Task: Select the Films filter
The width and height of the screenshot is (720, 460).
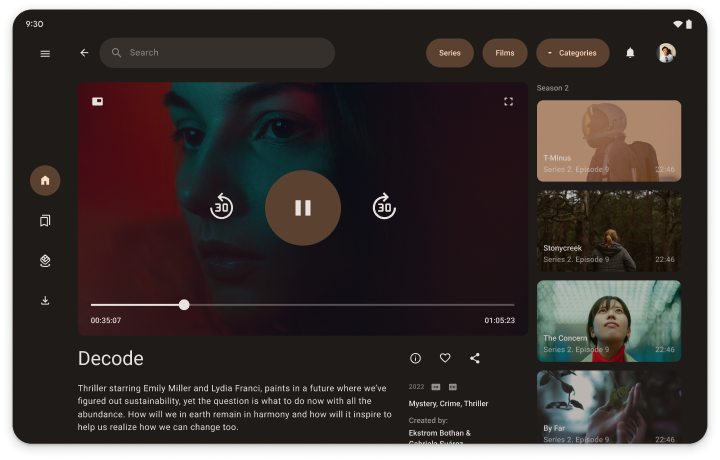Action: (x=505, y=53)
